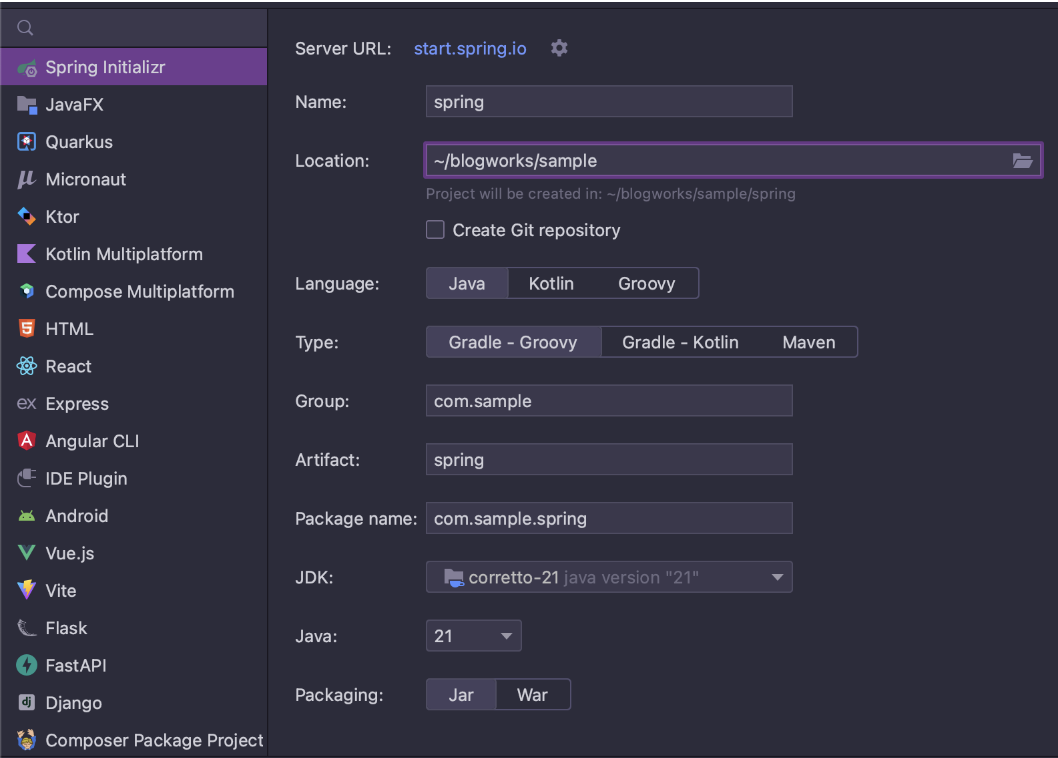Screen dimensions: 1058x758
Task: Click the generator search box
Action: coord(134,28)
